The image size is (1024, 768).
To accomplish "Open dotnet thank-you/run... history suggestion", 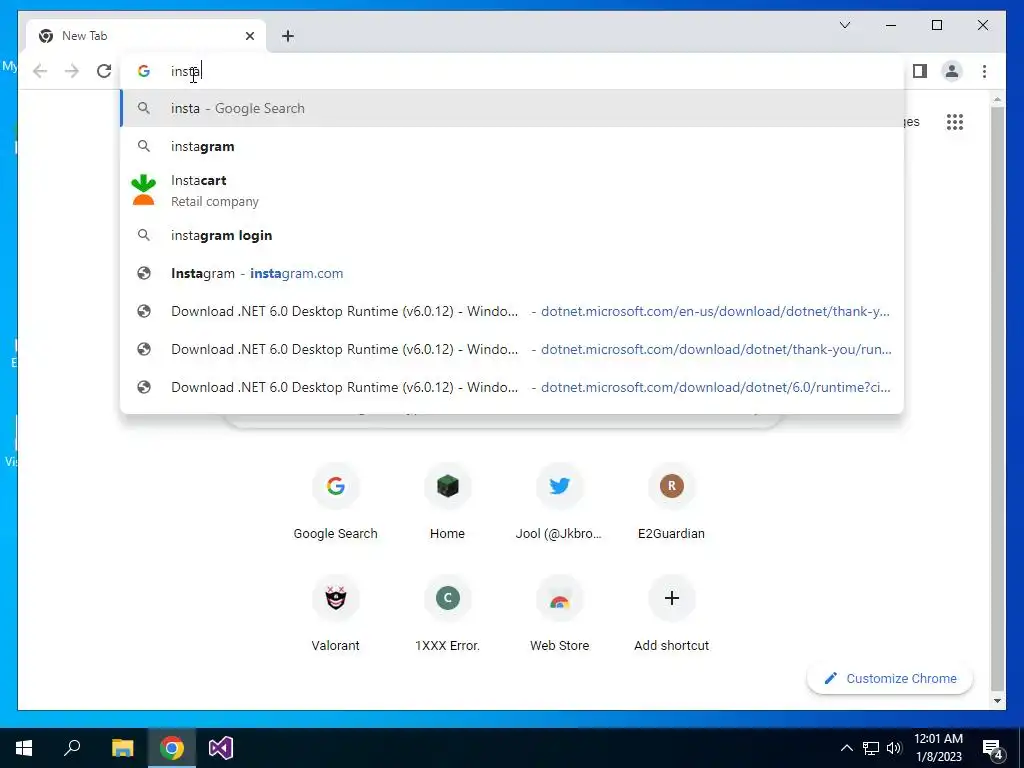I will (512, 349).
